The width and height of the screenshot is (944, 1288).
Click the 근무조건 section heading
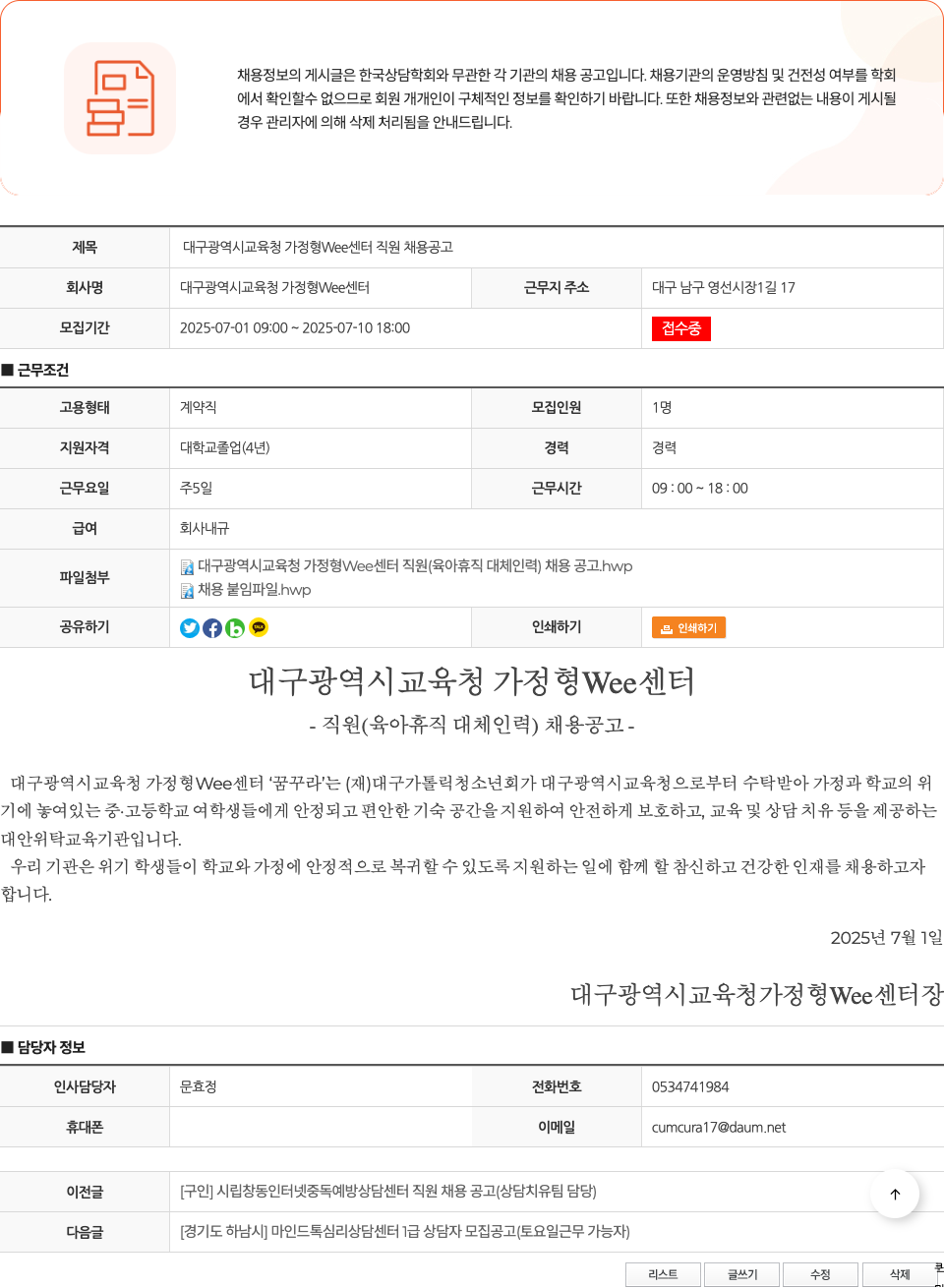35,371
